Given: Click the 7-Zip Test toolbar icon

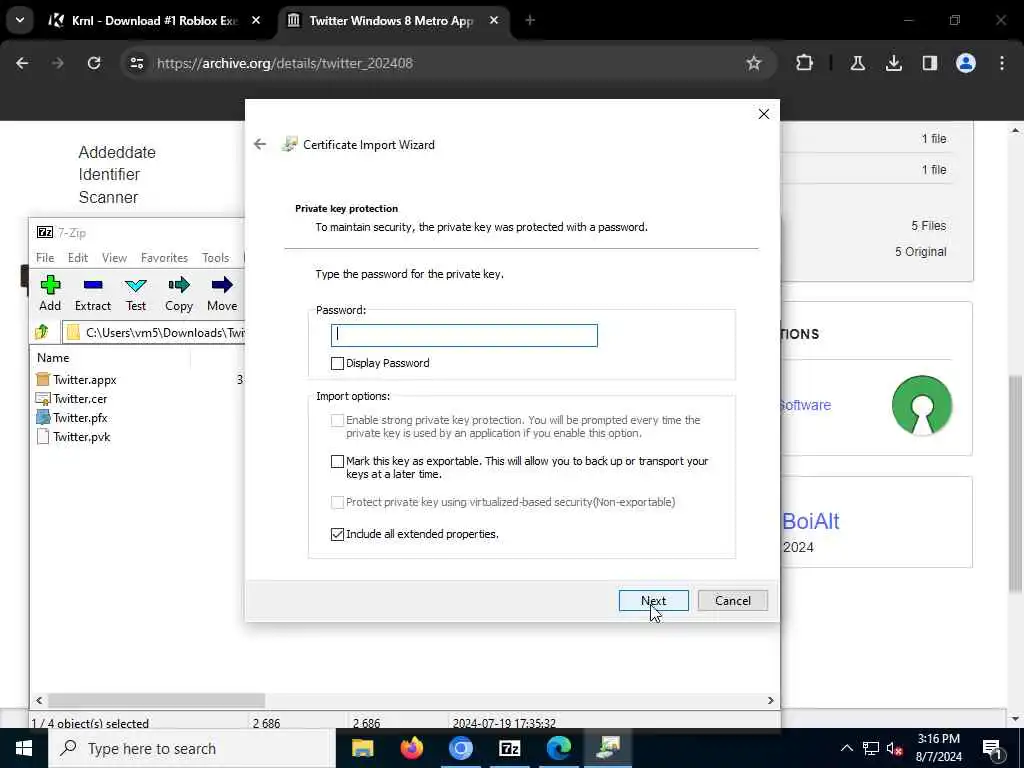Looking at the screenshot, I should (136, 285).
